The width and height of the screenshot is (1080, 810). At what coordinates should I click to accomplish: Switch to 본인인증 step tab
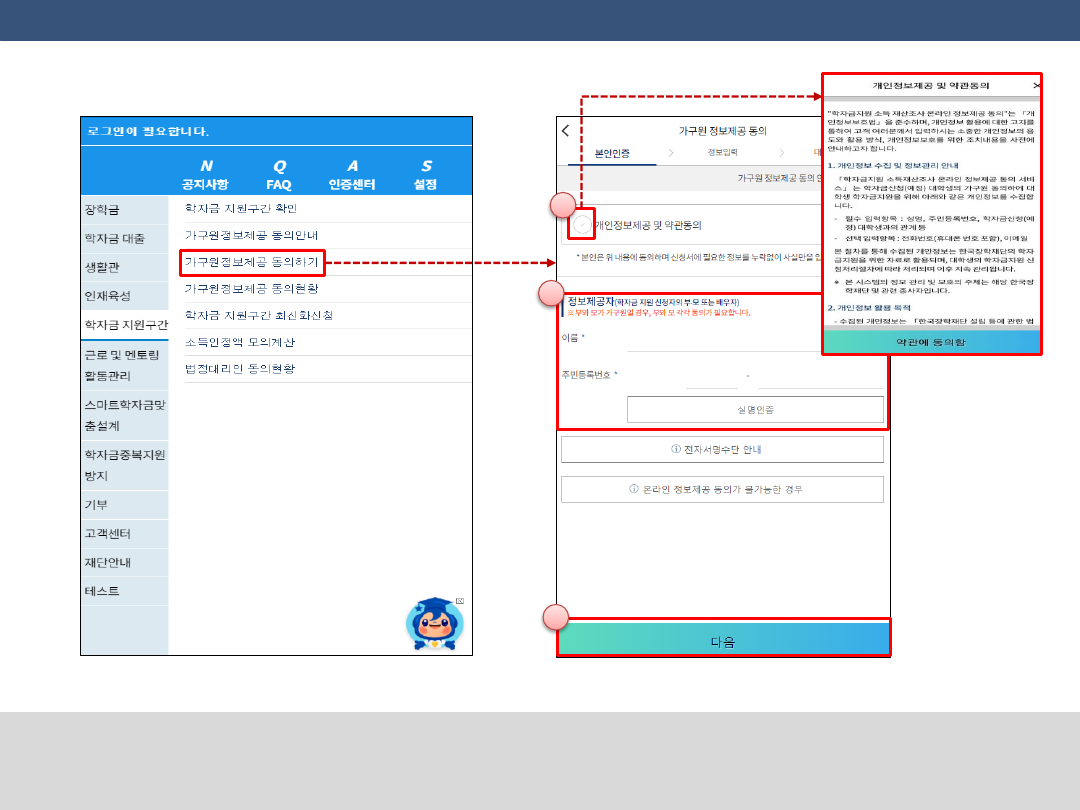(x=612, y=154)
